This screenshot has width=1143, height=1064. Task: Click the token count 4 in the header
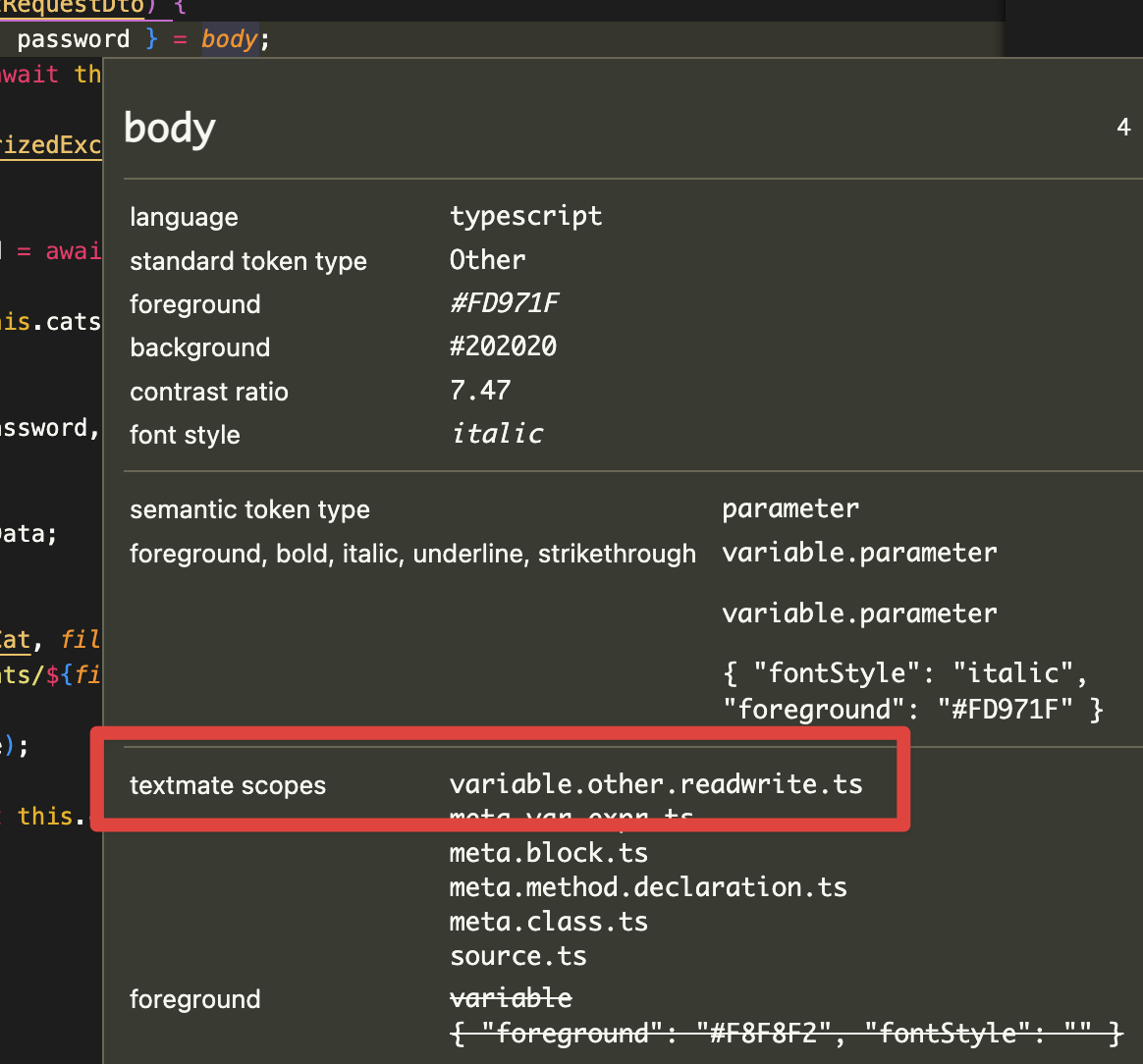tap(1123, 127)
